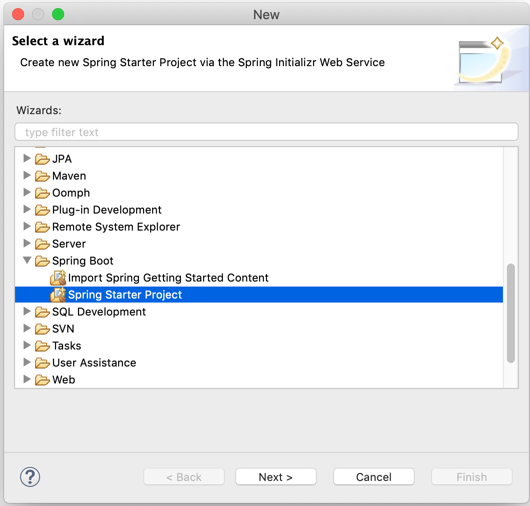Select Plug-in Development in the wizard list

(106, 210)
